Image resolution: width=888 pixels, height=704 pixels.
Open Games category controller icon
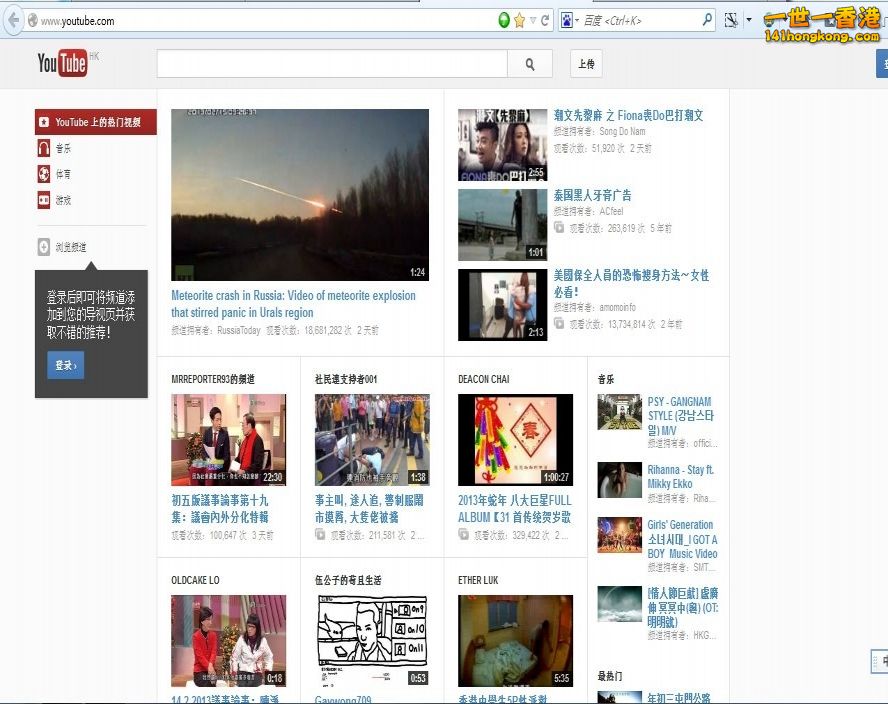tap(44, 200)
